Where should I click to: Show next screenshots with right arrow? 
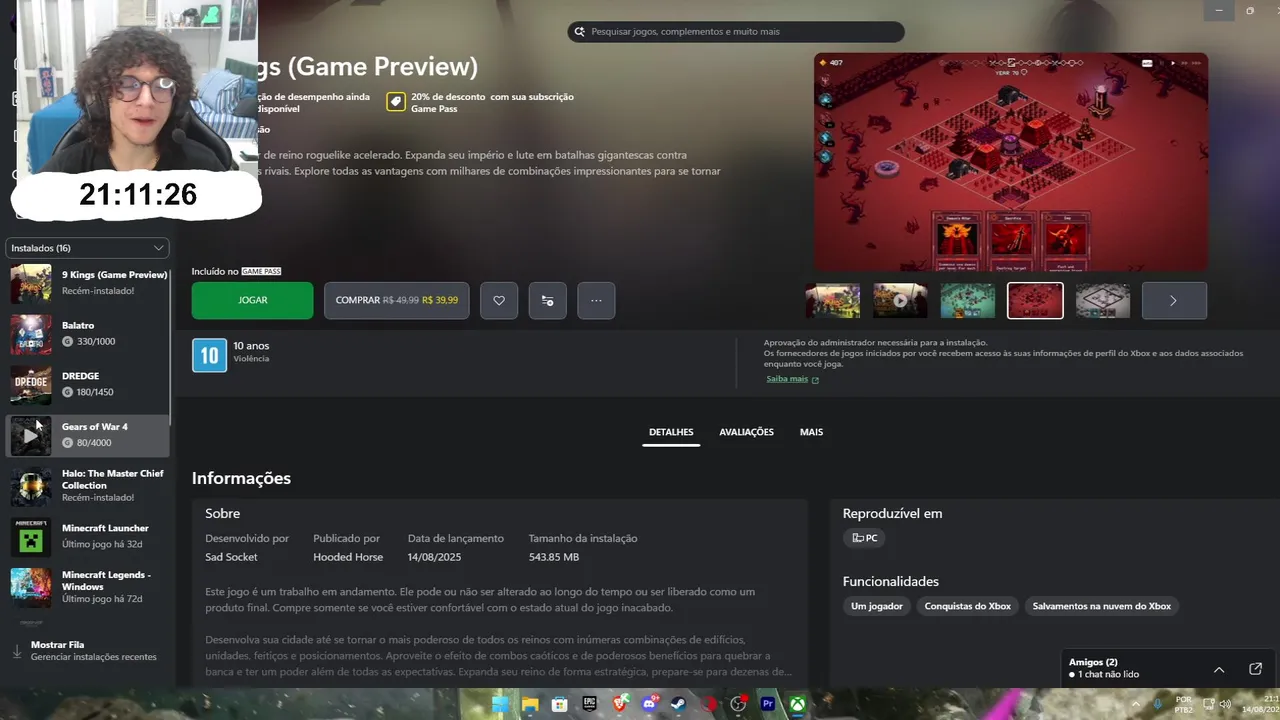(1174, 300)
